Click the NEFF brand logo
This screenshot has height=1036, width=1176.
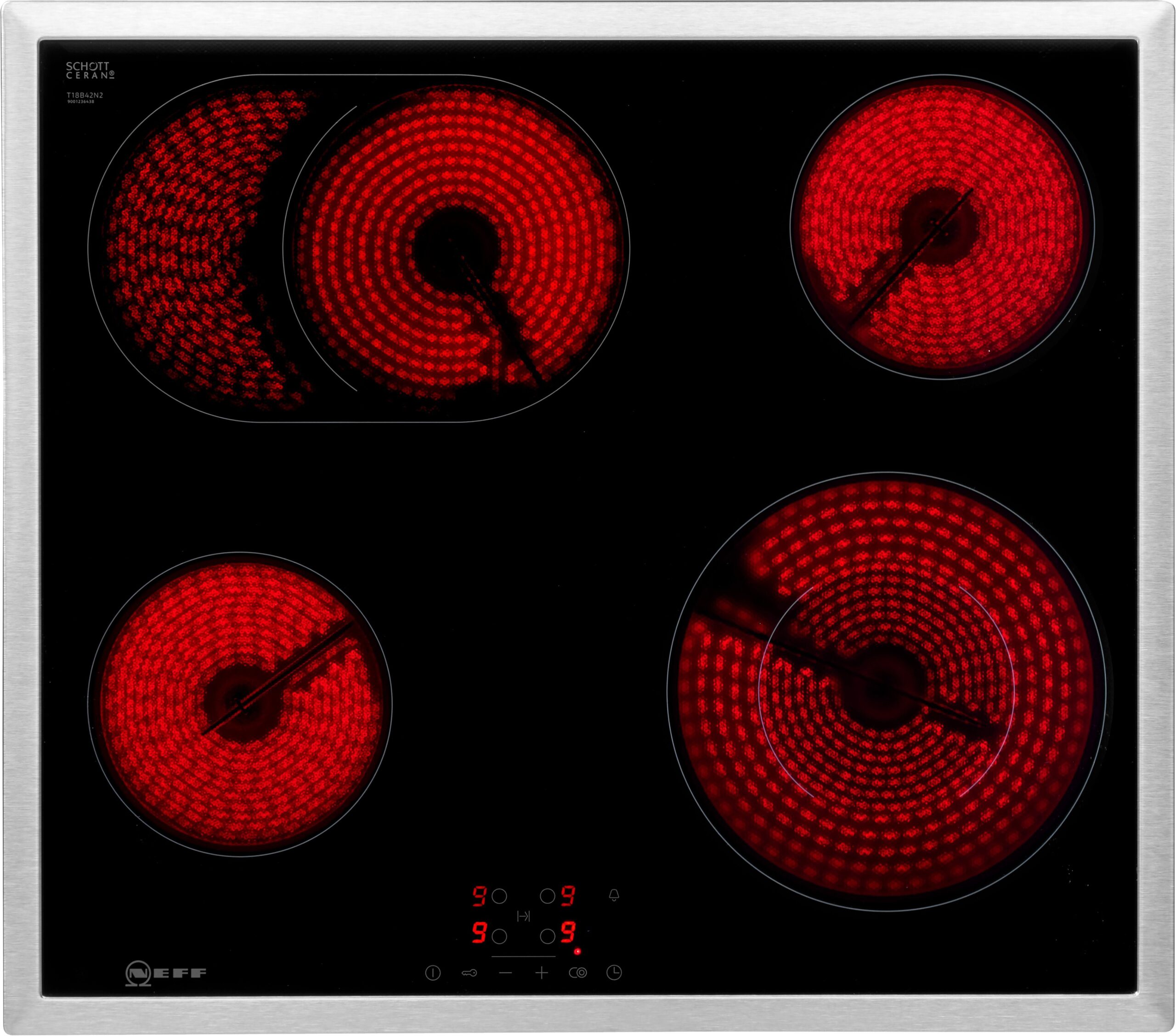click(165, 973)
